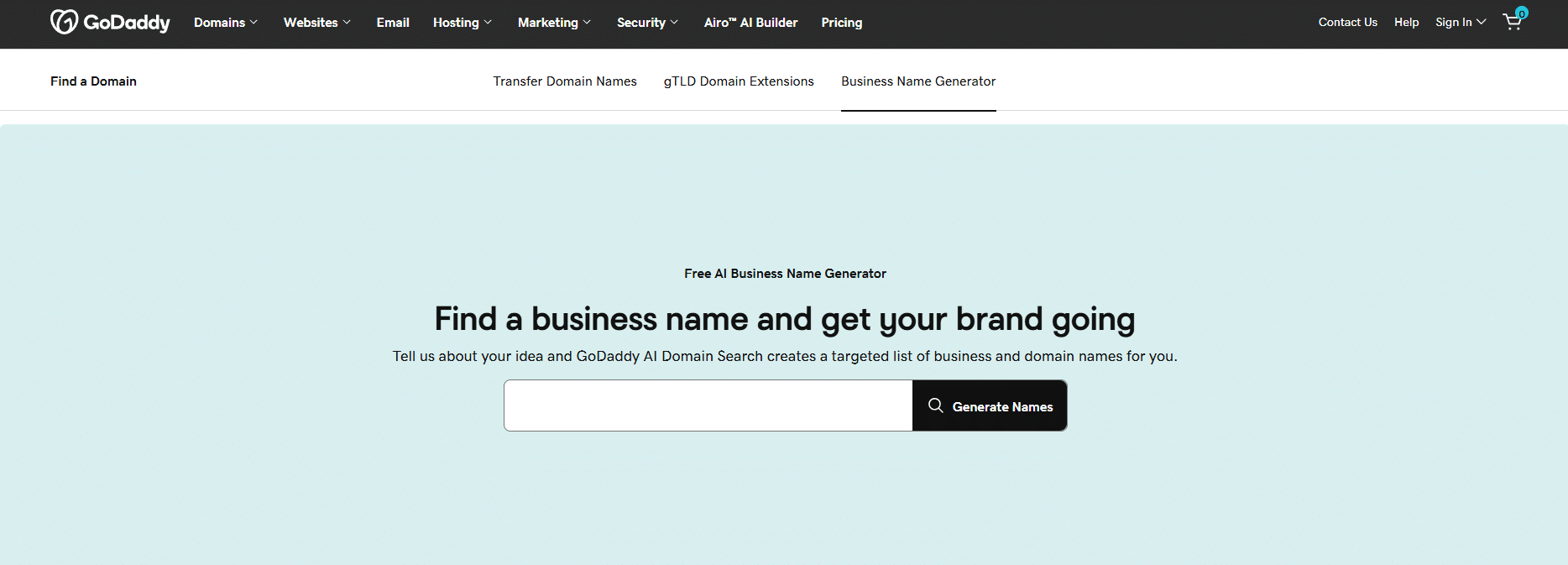
Task: Open the shopping cart icon
Action: tap(1513, 21)
